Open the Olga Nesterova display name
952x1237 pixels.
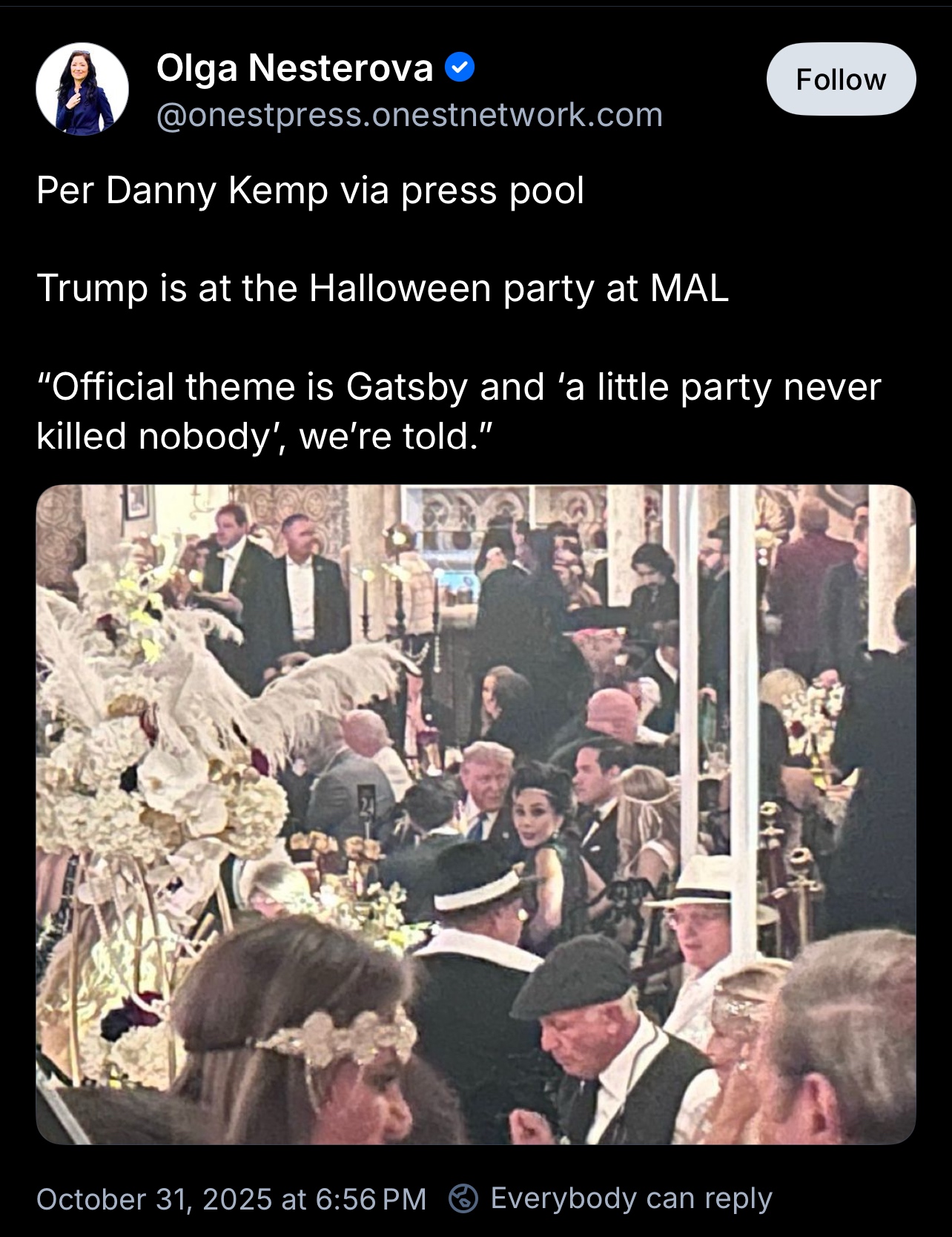pyautogui.click(x=294, y=68)
